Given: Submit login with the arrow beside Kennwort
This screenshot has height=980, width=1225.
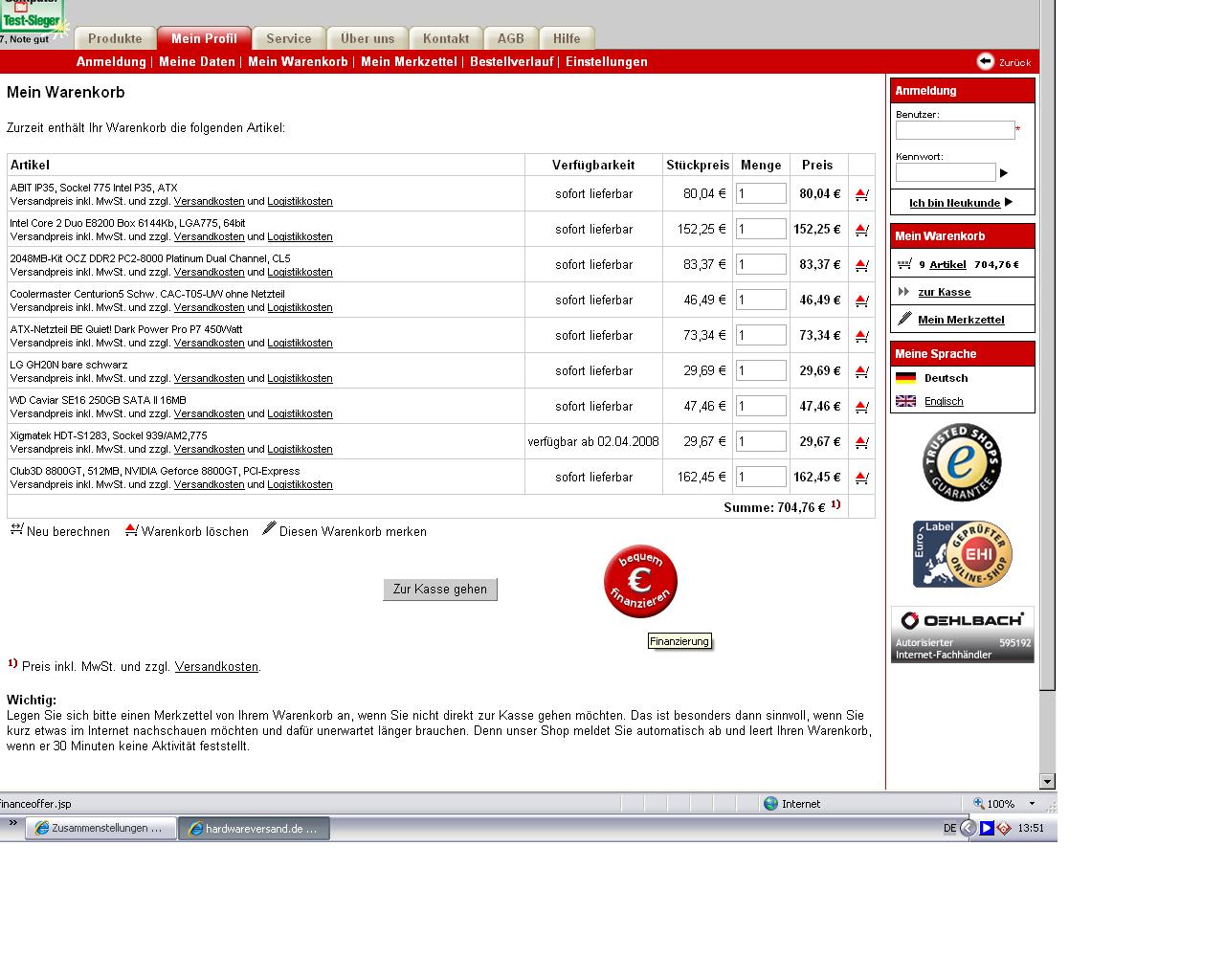Looking at the screenshot, I should (x=1004, y=173).
